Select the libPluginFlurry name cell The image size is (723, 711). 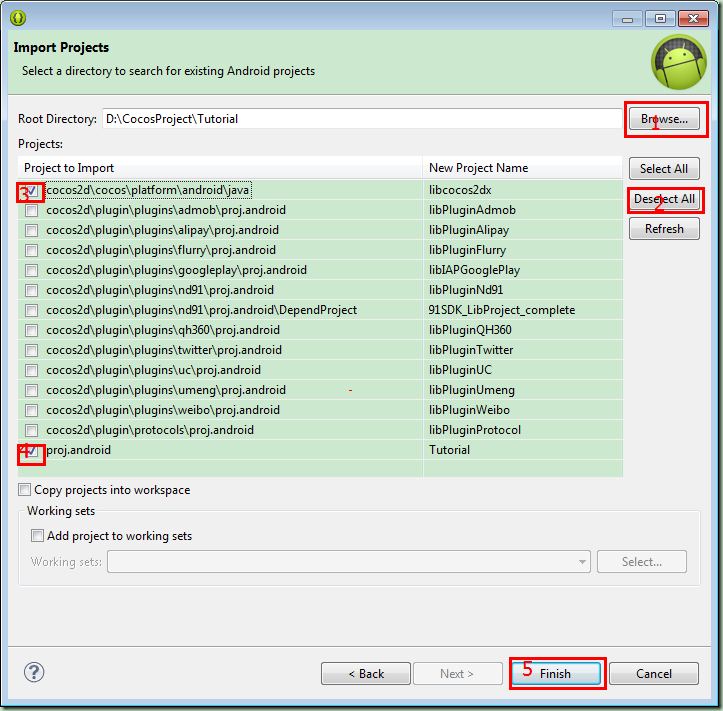click(x=522, y=250)
